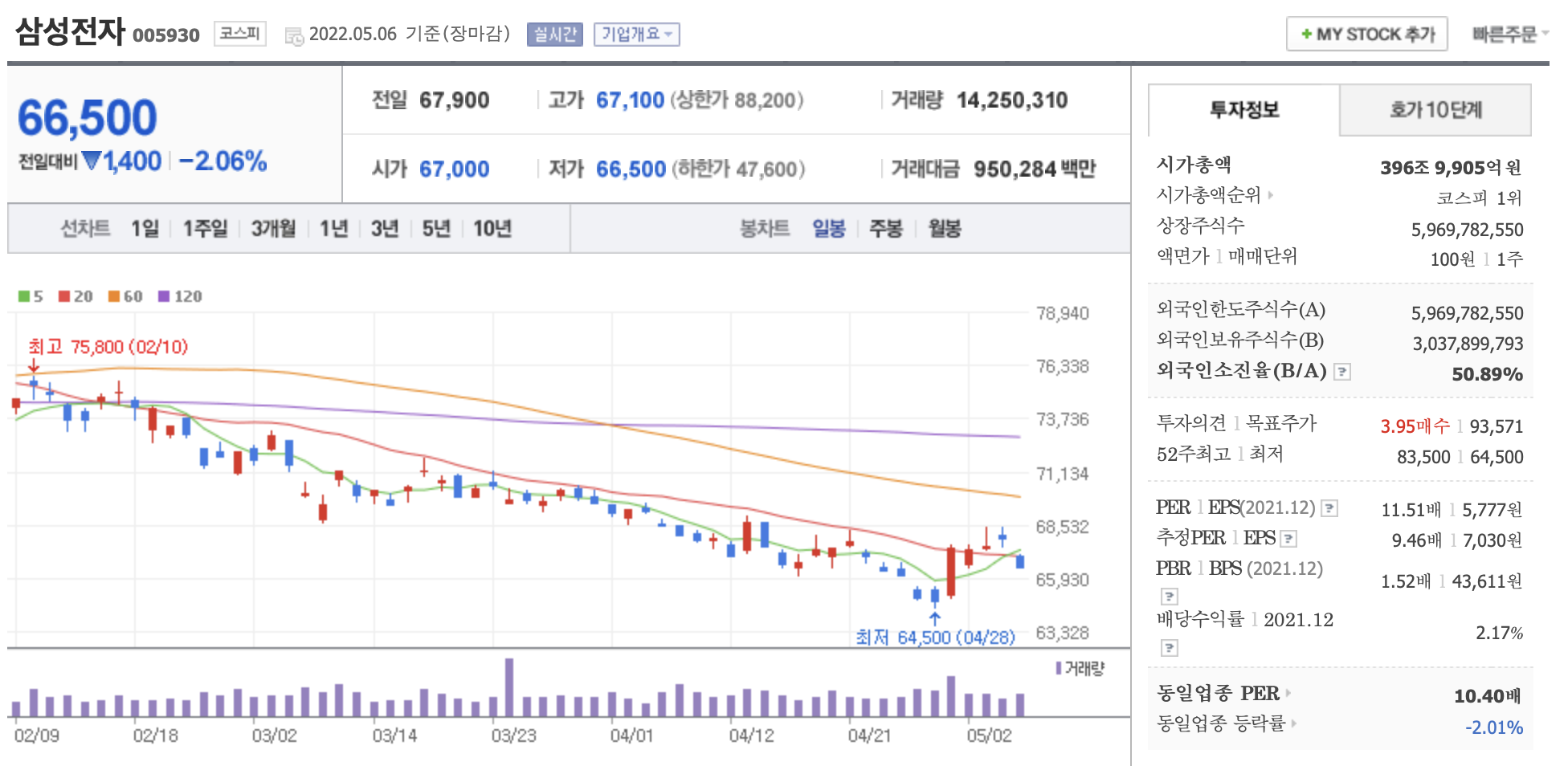This screenshot has width=1568, height=766.
Task: Select the 1일 line chart period
Action: [x=145, y=229]
